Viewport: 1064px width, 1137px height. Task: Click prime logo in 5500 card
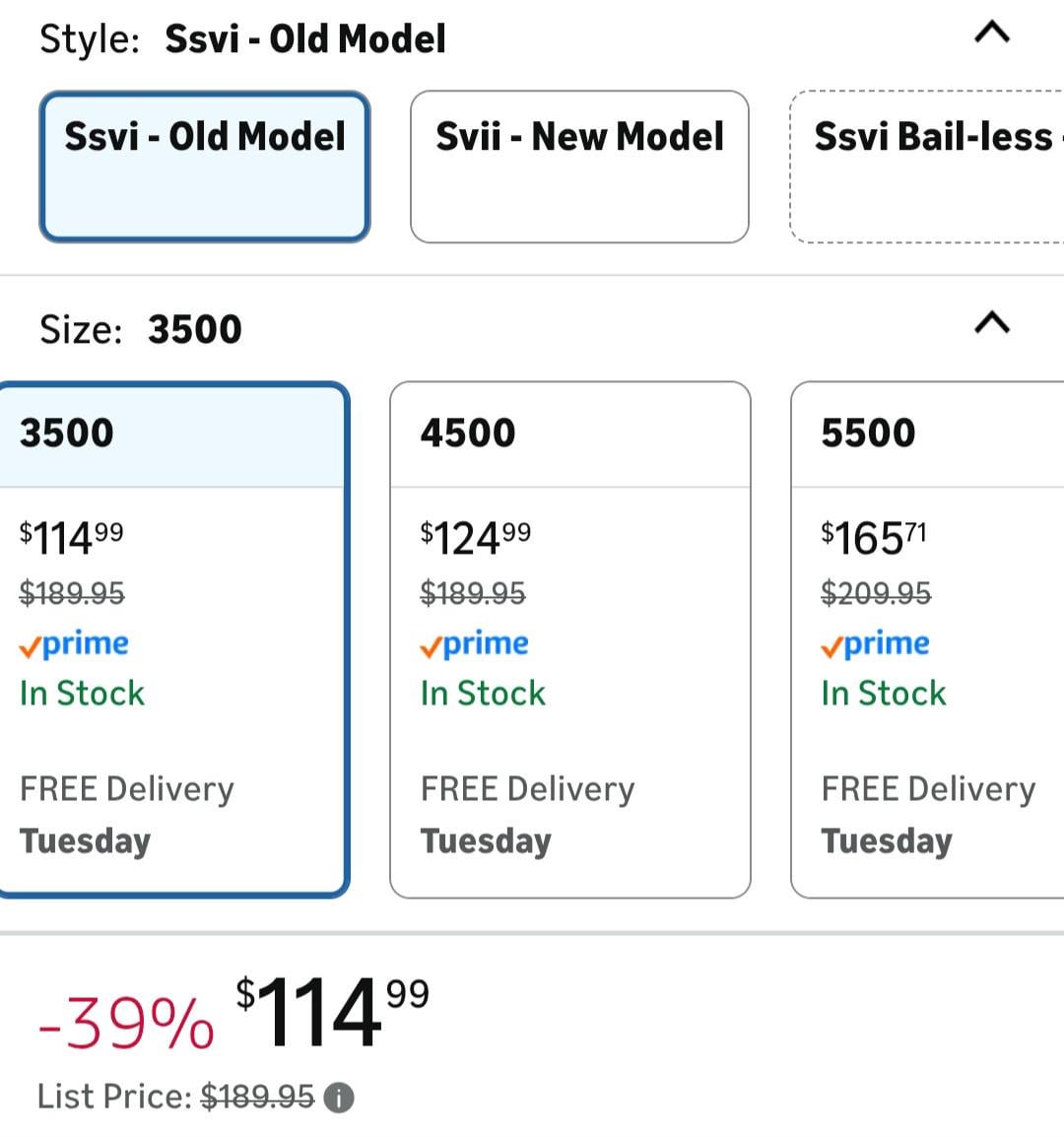click(x=876, y=644)
